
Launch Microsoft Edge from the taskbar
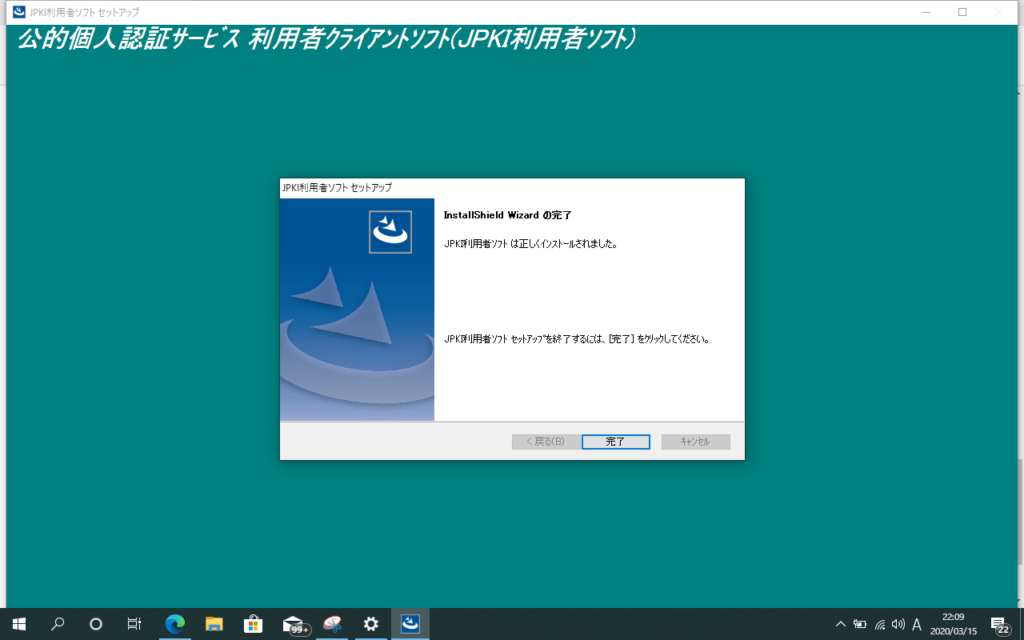coord(175,624)
